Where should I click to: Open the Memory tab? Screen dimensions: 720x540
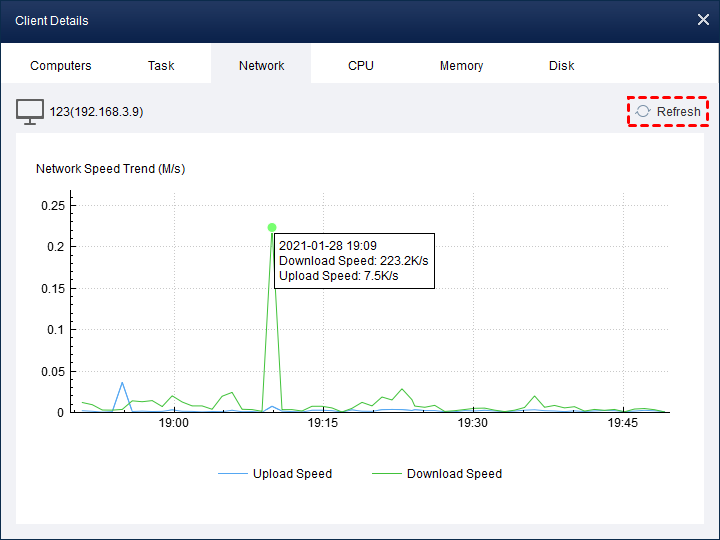461,66
